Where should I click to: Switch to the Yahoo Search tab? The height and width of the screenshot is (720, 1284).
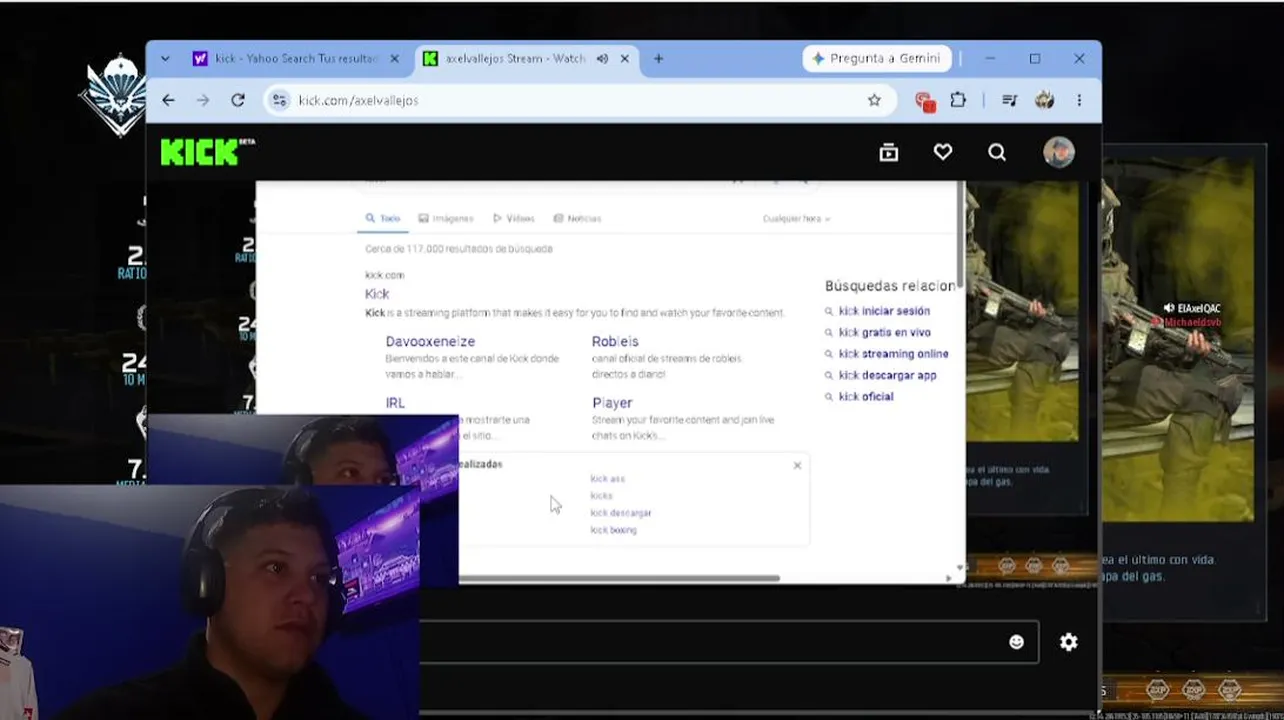(x=295, y=59)
